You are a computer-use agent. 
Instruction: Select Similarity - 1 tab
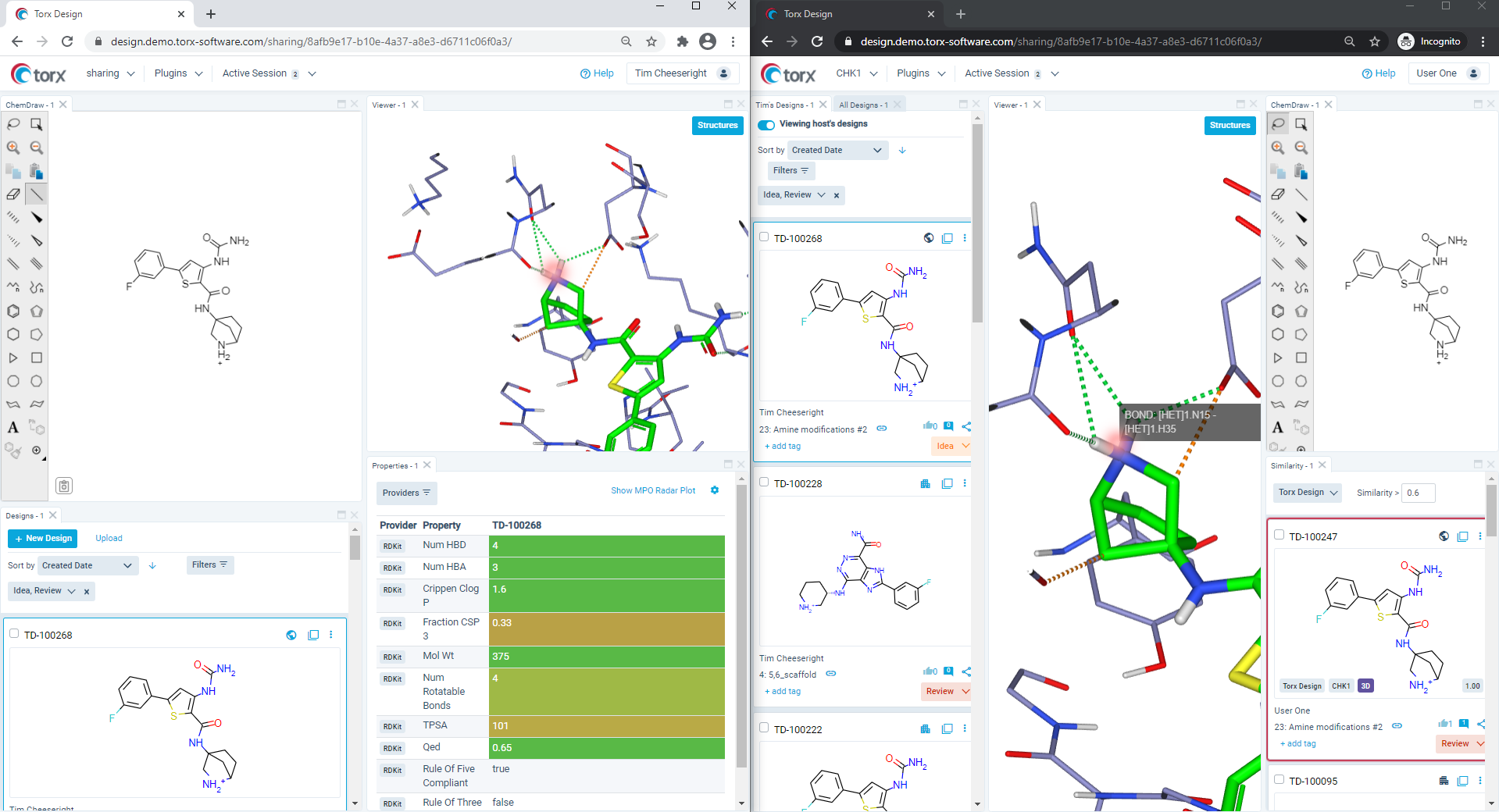coord(1292,465)
